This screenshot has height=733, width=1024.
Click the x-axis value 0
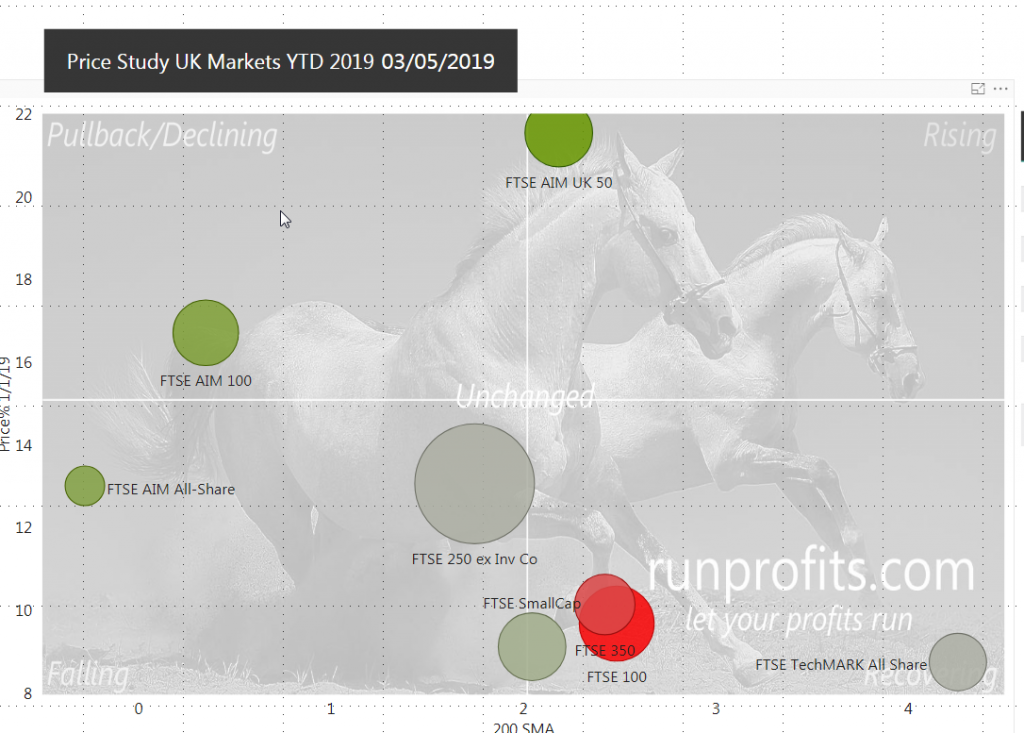(138, 709)
